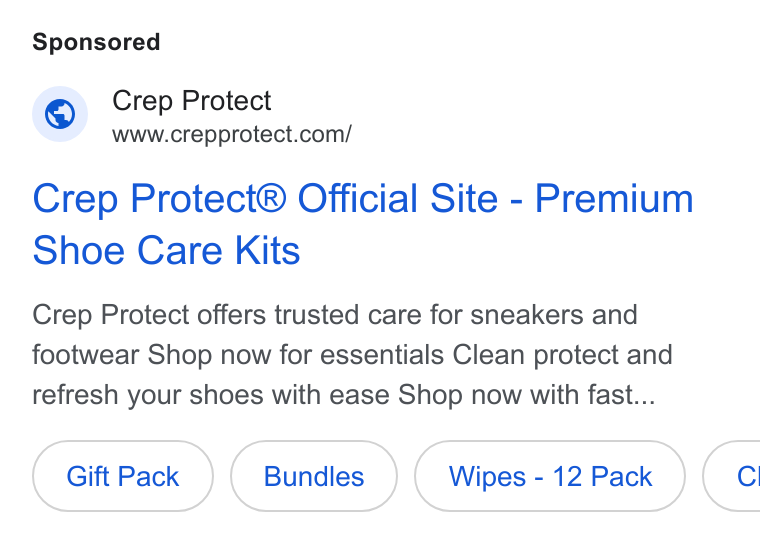Select the Bundles sitelink chip
The image size is (760, 544).
[x=314, y=476]
